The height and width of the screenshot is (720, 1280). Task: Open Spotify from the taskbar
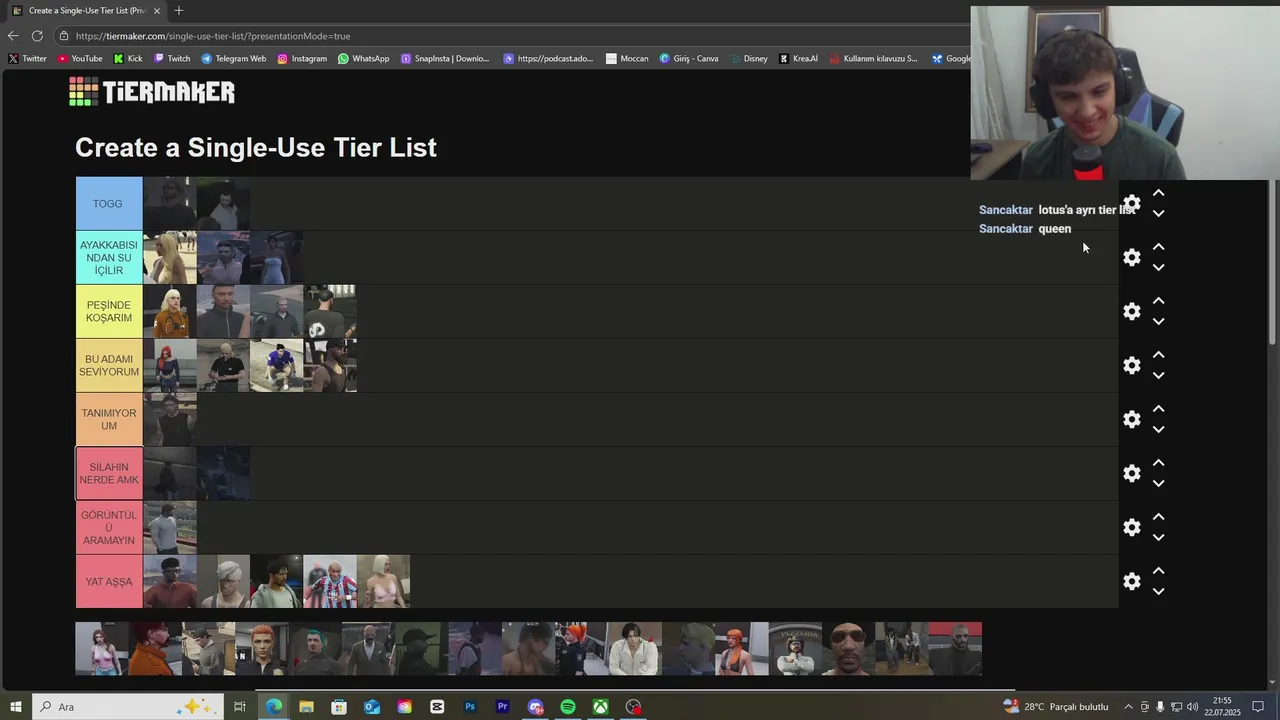[x=568, y=707]
